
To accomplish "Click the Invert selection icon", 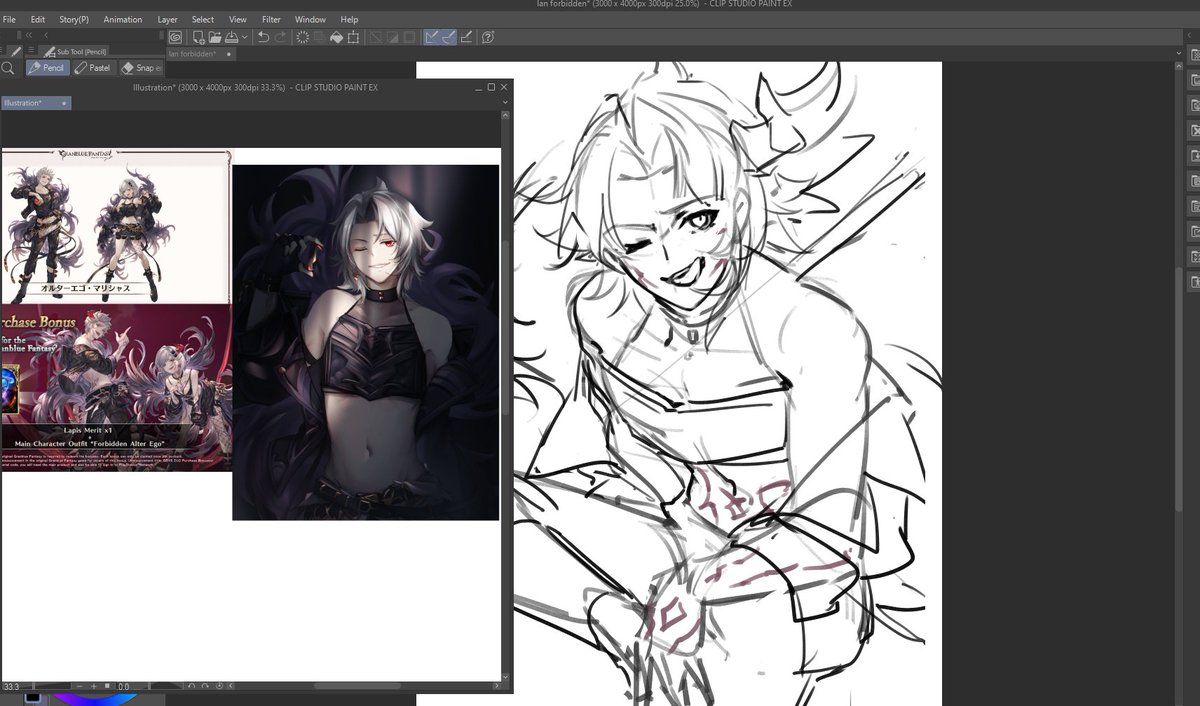I will pos(392,37).
